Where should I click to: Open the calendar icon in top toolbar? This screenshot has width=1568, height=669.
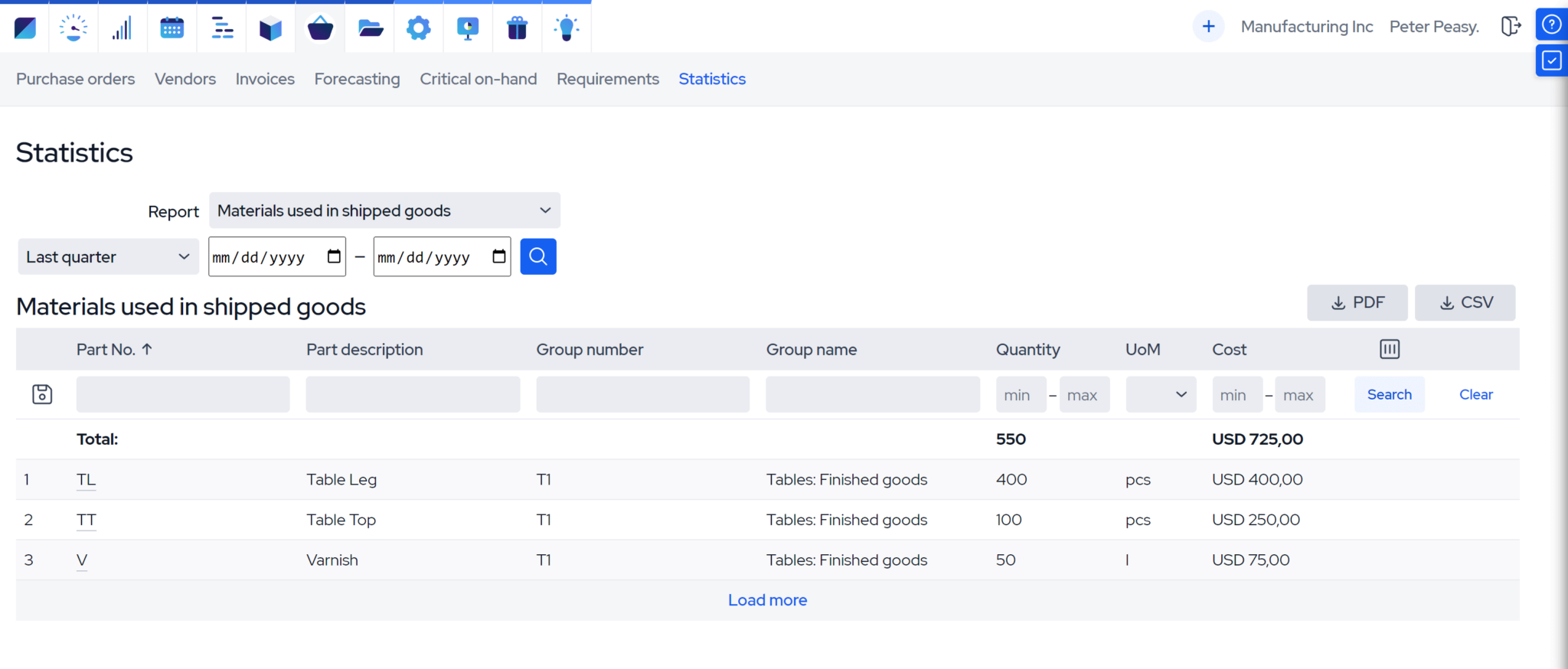coord(171,28)
